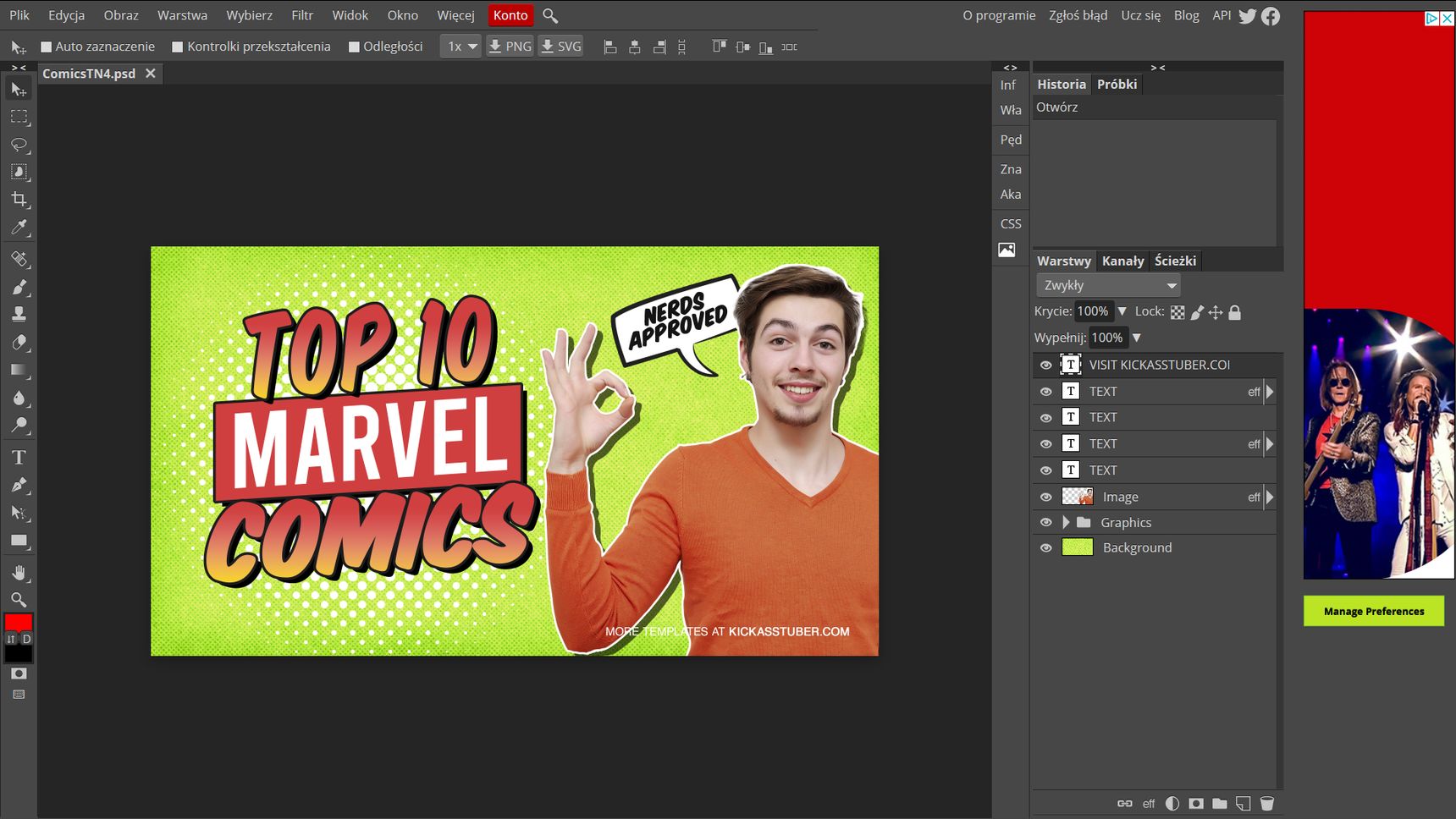Screen dimensions: 1456x819
Task: Hide the Image layer
Action: [1046, 497]
